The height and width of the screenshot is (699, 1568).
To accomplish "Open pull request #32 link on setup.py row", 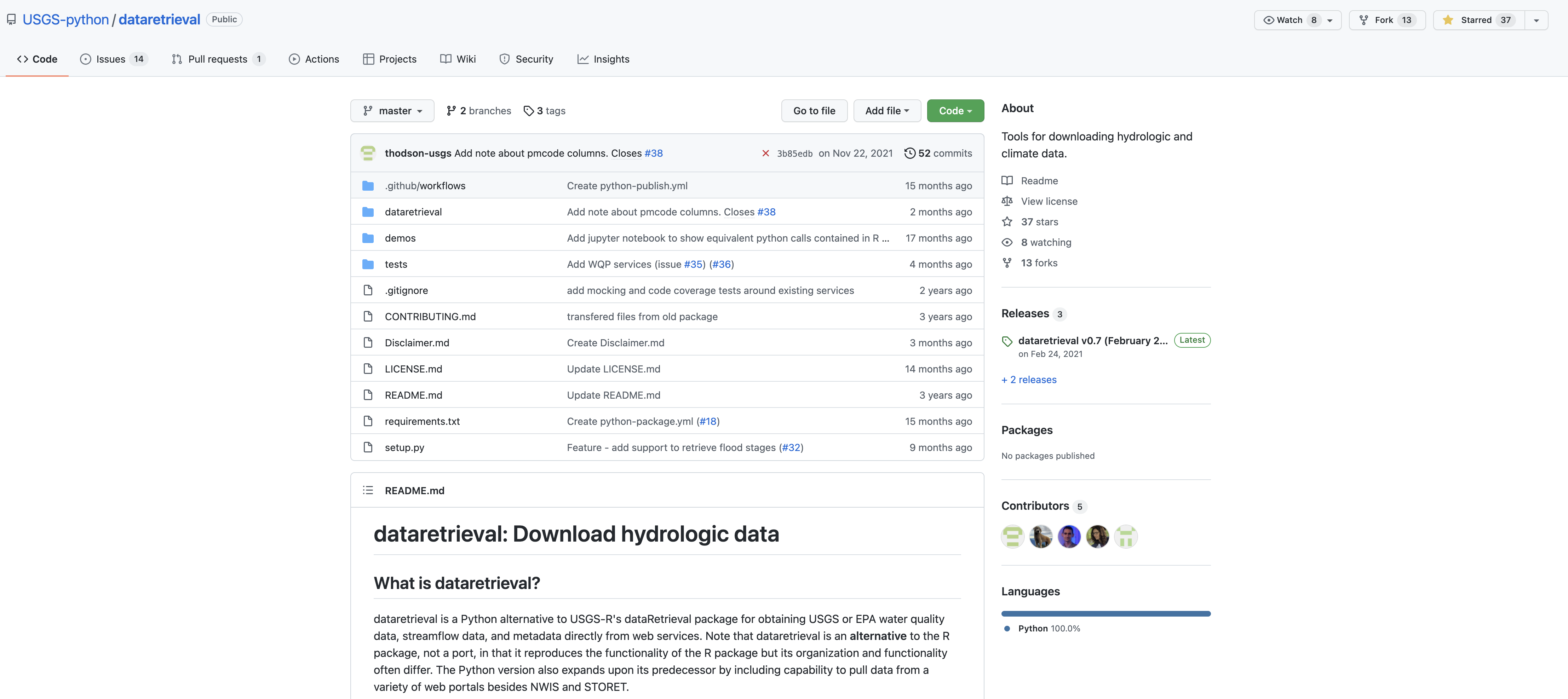I will pos(791,447).
